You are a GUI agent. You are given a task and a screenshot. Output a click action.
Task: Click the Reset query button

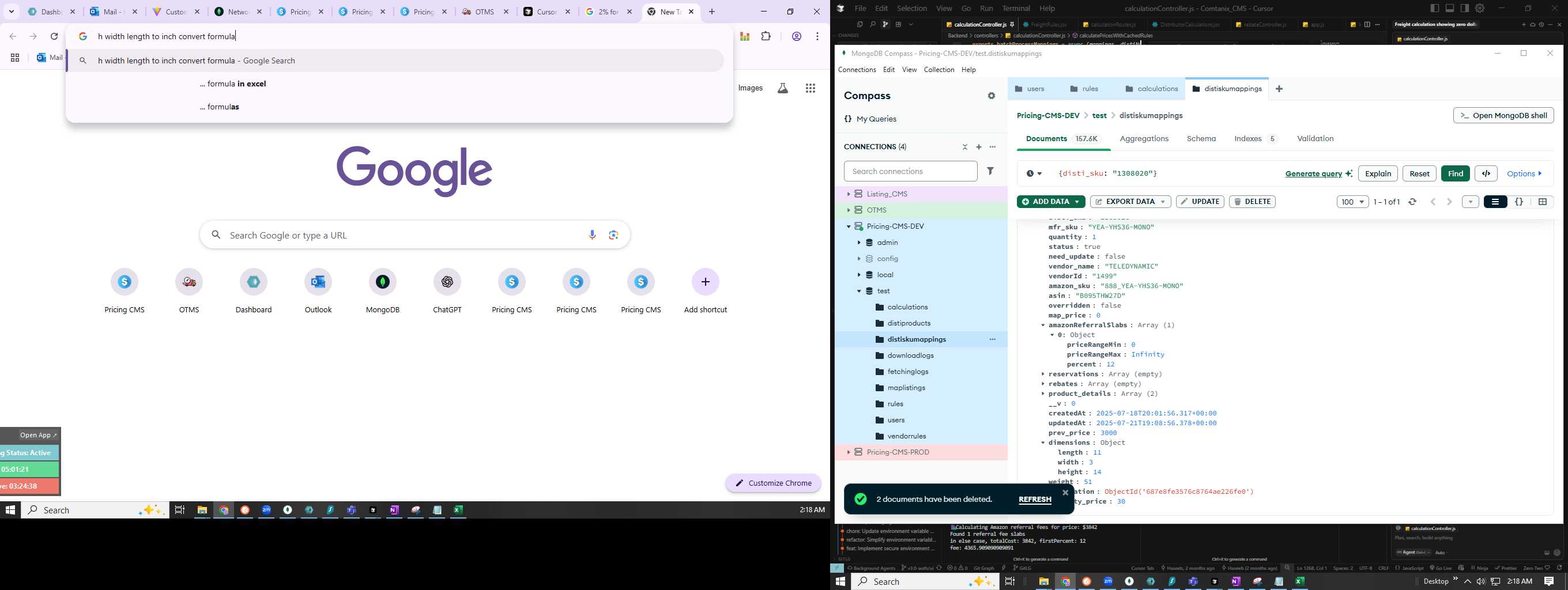(x=1419, y=173)
